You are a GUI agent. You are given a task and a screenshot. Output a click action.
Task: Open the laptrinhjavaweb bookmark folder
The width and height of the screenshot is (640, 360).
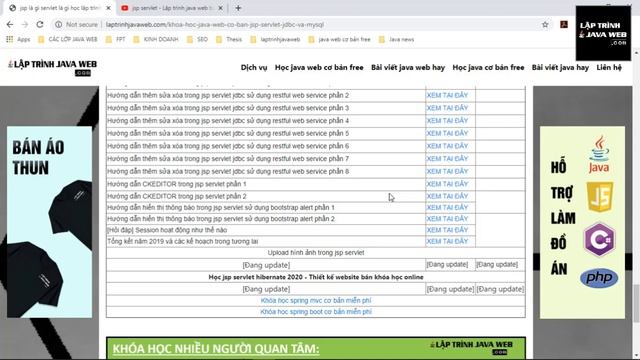(276, 40)
